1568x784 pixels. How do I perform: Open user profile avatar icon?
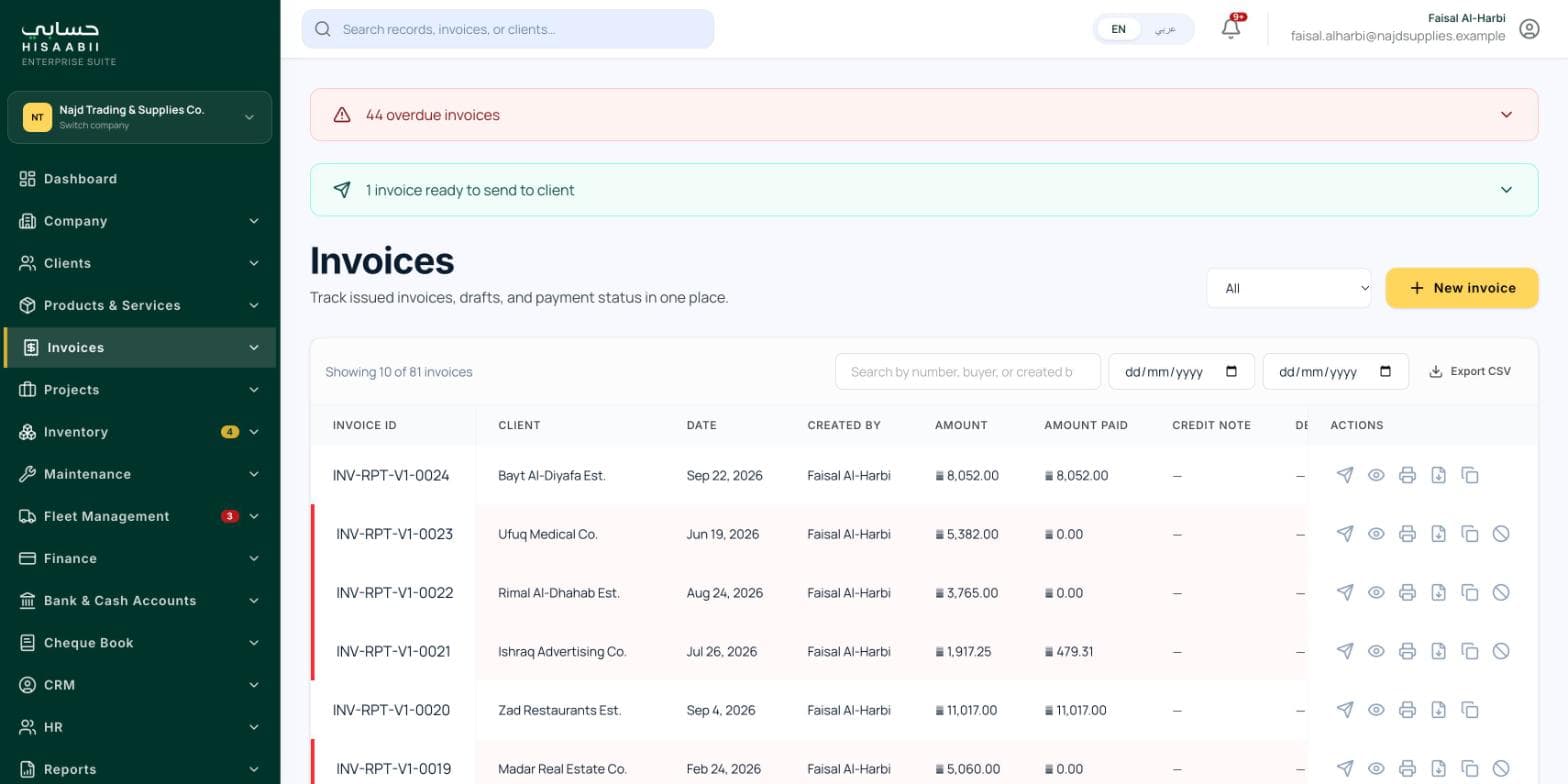pos(1529,29)
